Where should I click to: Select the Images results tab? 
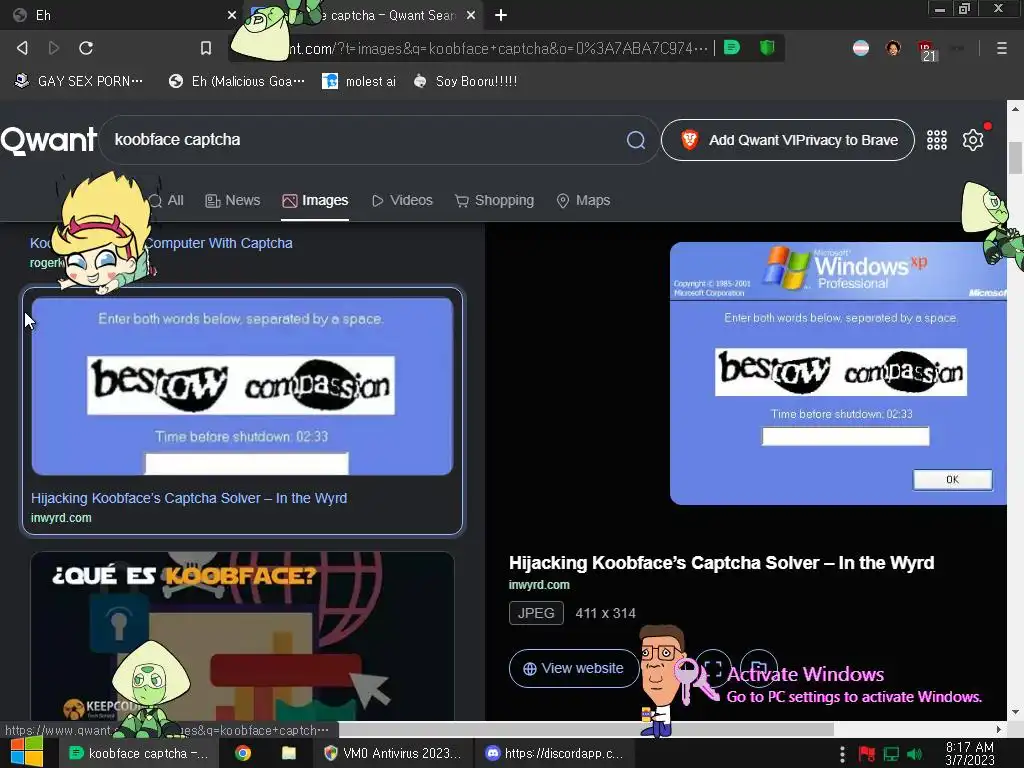(x=315, y=200)
